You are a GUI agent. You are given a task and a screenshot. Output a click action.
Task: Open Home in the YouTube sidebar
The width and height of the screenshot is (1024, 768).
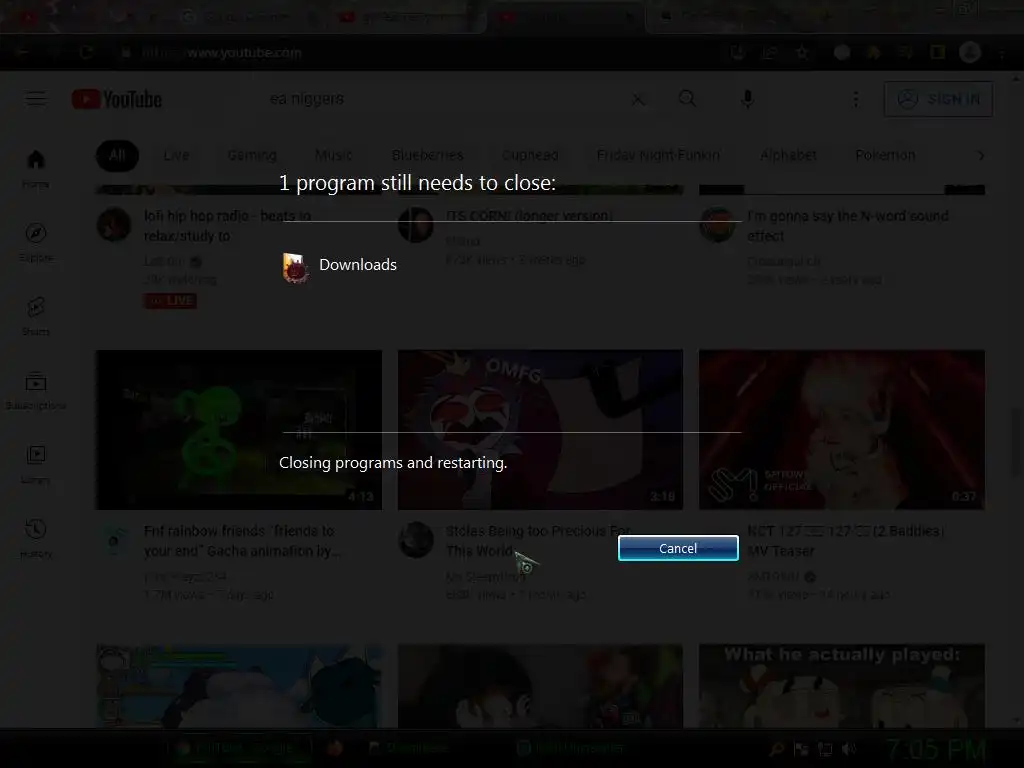(36, 168)
